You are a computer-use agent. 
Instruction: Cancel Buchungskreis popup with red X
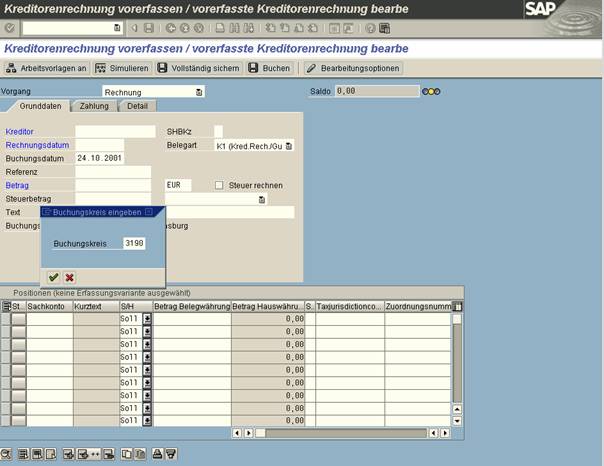click(69, 277)
